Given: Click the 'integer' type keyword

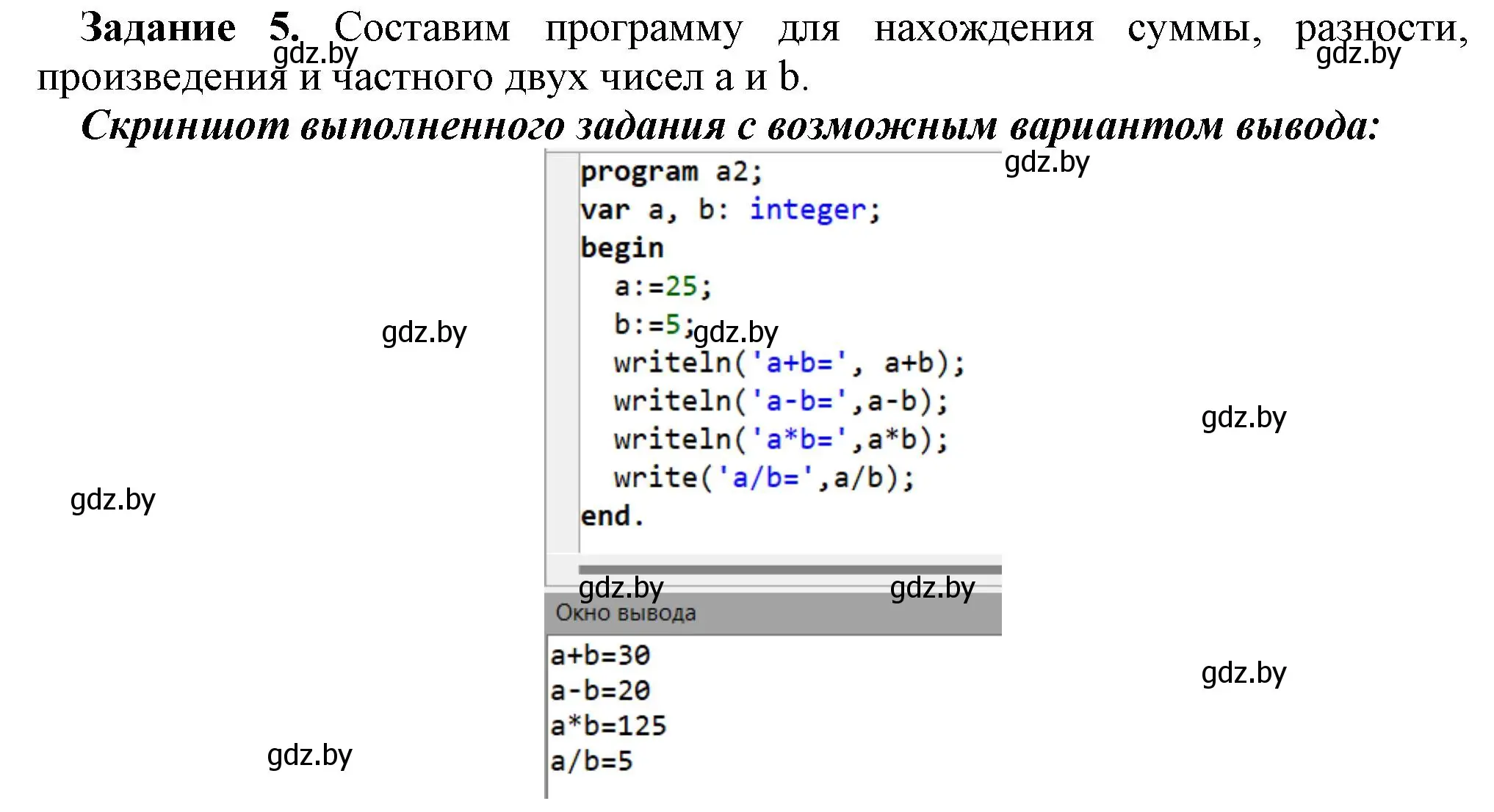Looking at the screenshot, I should tap(808, 211).
